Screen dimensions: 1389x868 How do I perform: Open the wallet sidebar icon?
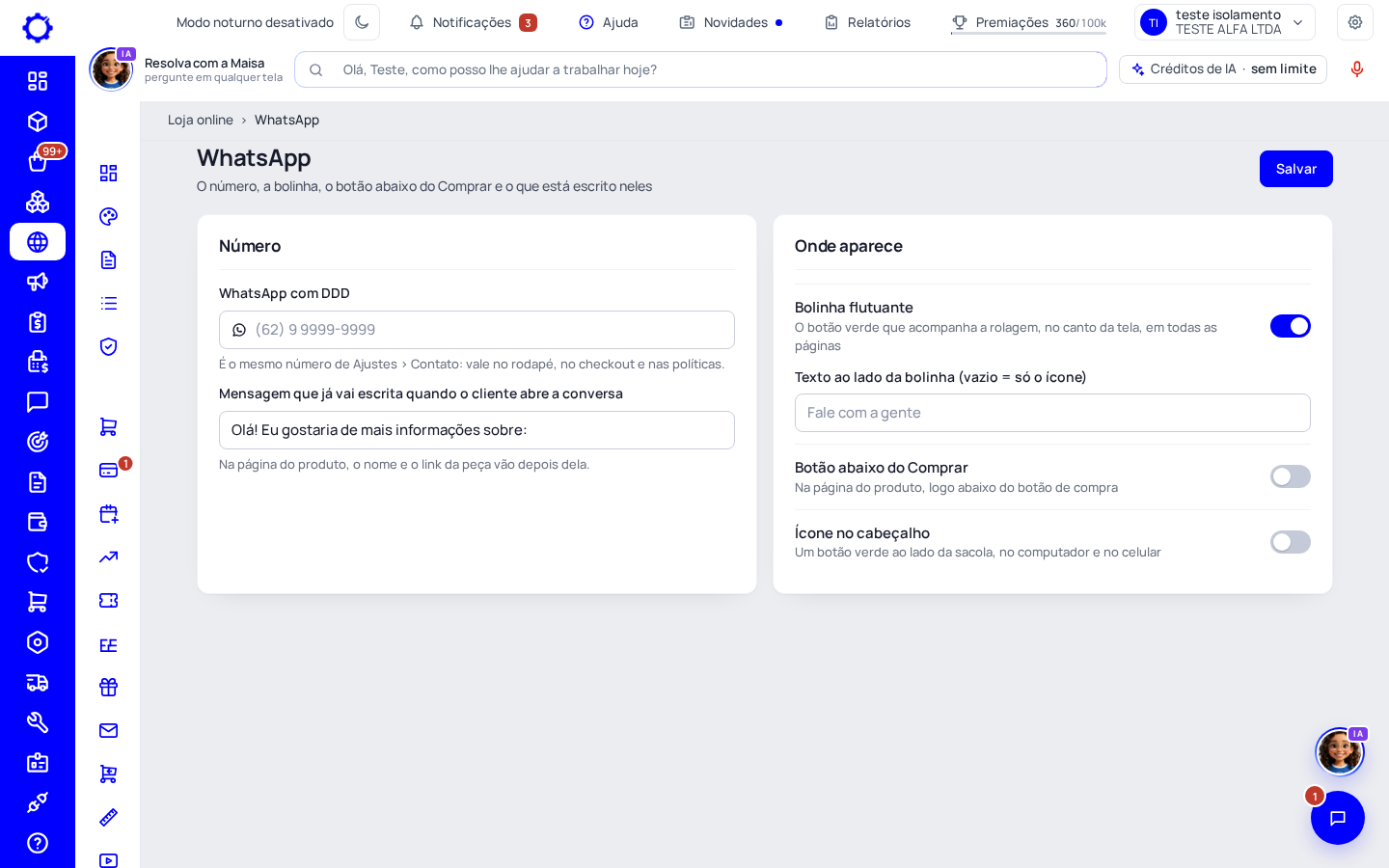38,522
